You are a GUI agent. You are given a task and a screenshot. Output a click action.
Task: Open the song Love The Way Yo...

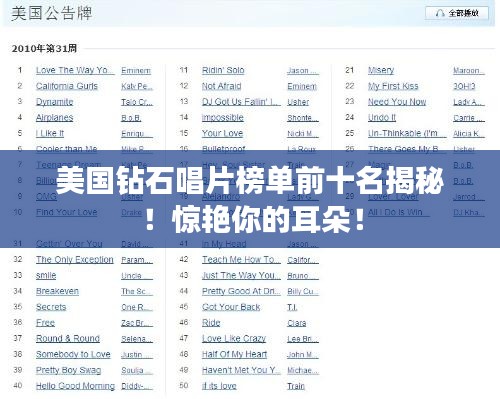click(x=75, y=70)
